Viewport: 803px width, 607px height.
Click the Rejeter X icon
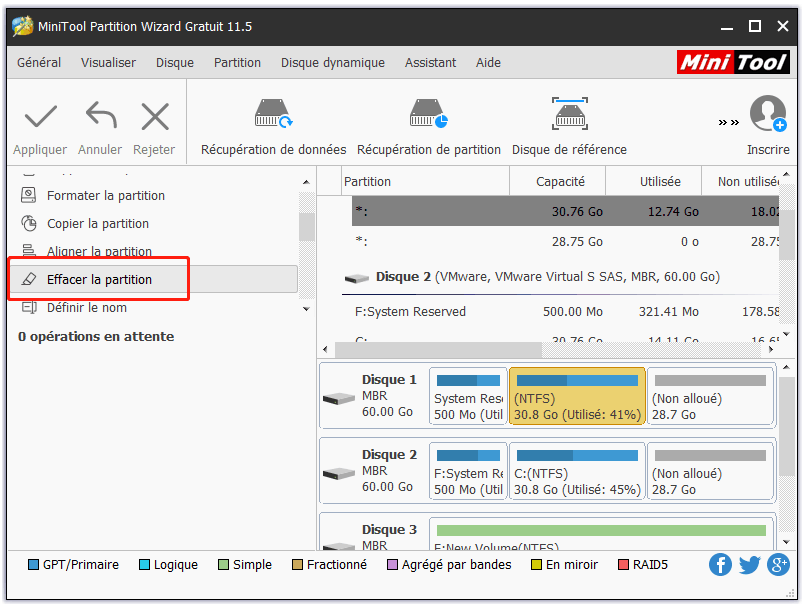click(x=155, y=117)
